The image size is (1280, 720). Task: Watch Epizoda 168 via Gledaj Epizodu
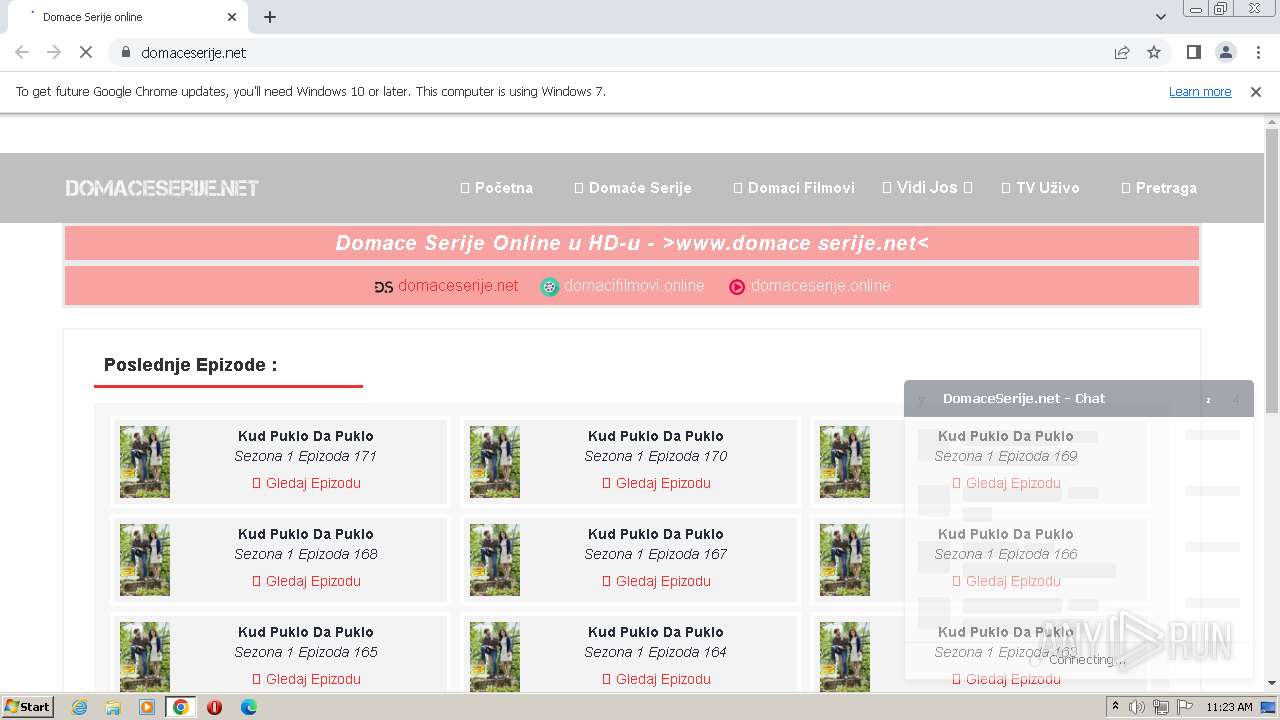(306, 581)
